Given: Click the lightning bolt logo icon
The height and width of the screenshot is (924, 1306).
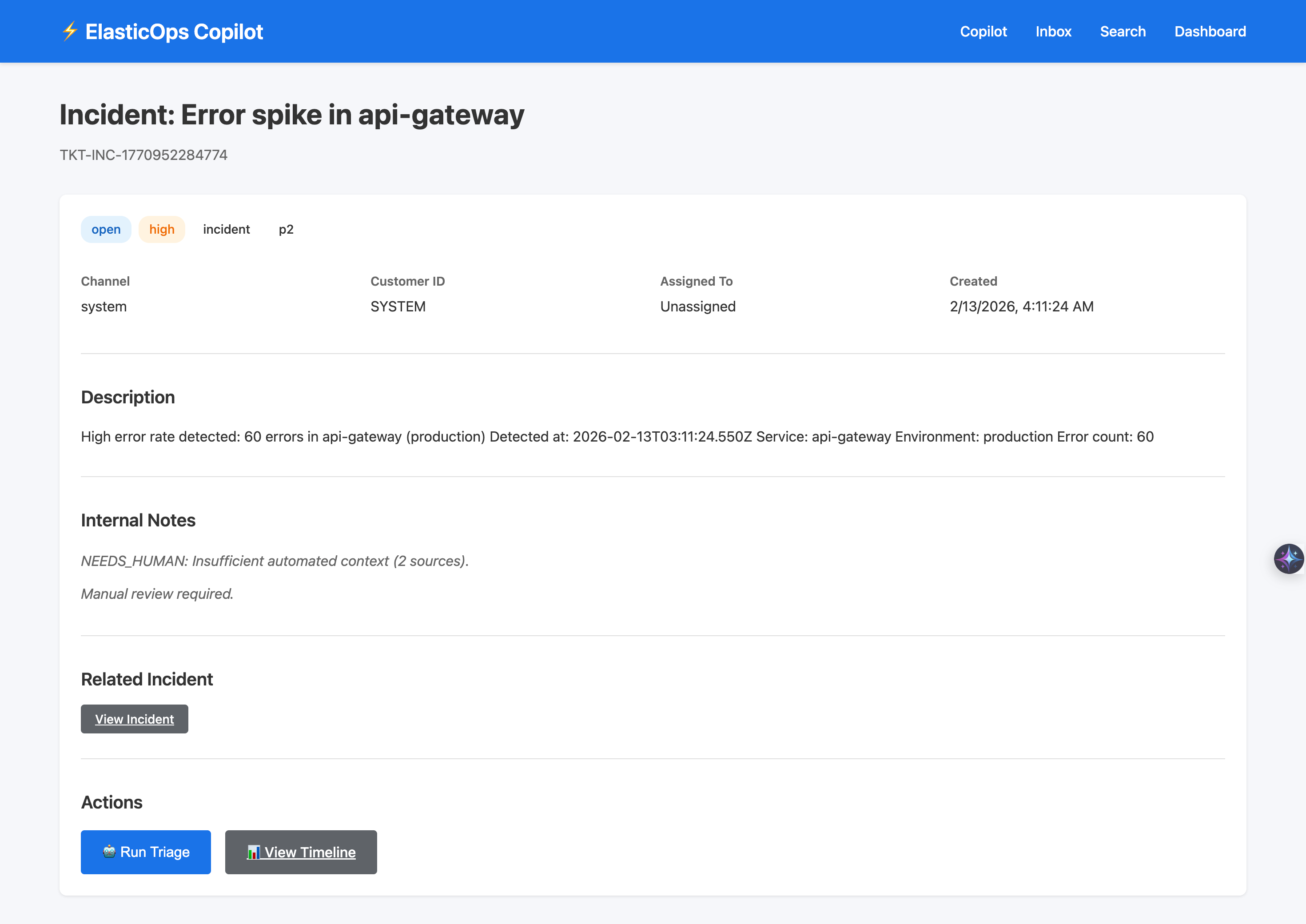Looking at the screenshot, I should tap(69, 31).
